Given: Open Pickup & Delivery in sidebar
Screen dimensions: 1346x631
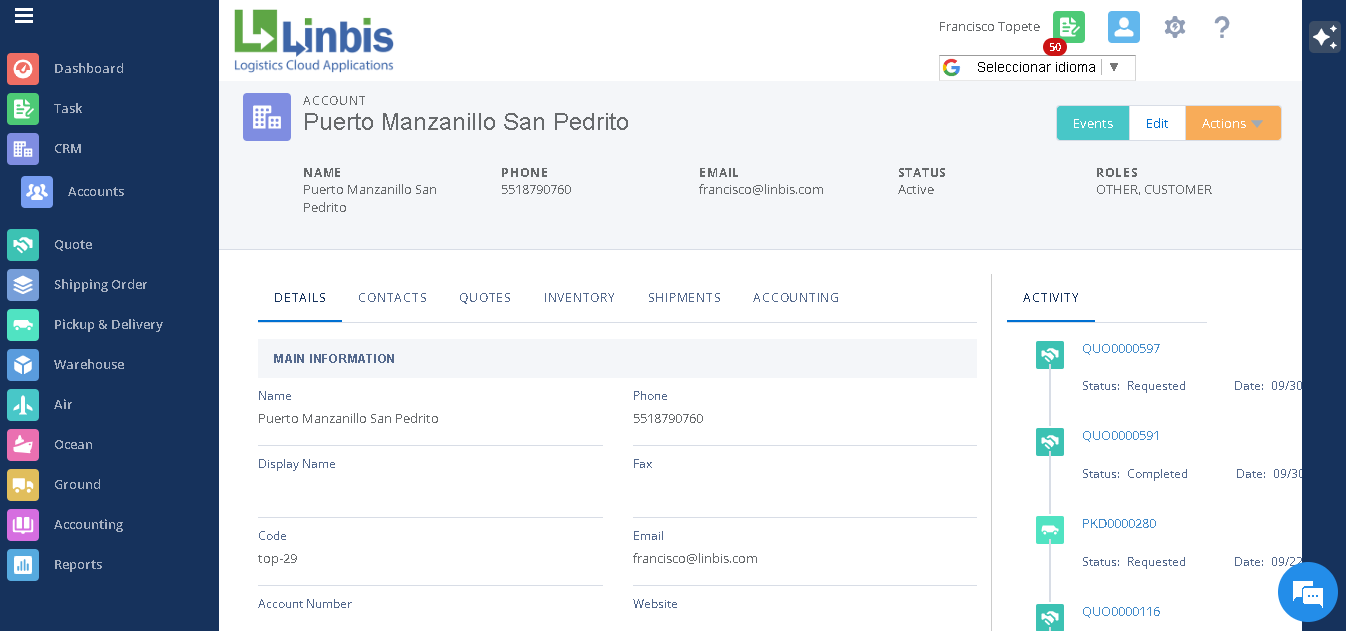Looking at the screenshot, I should click(108, 325).
